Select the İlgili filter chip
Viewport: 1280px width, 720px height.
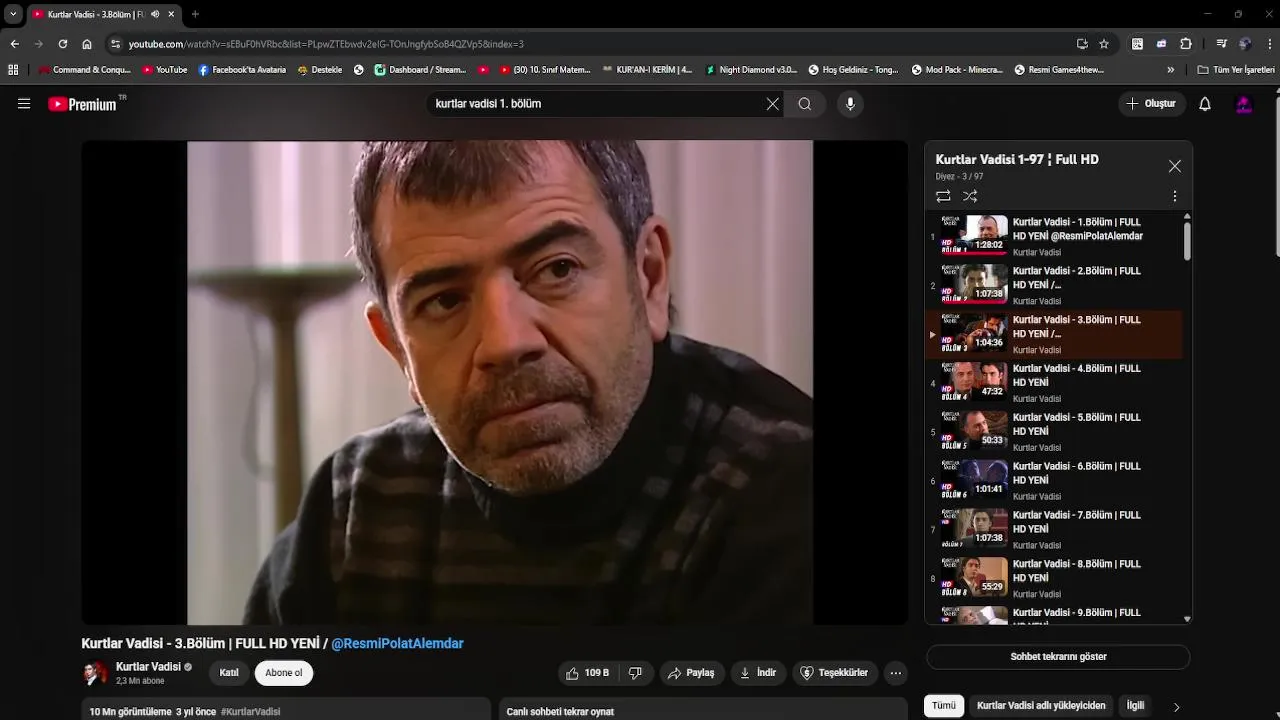1135,706
